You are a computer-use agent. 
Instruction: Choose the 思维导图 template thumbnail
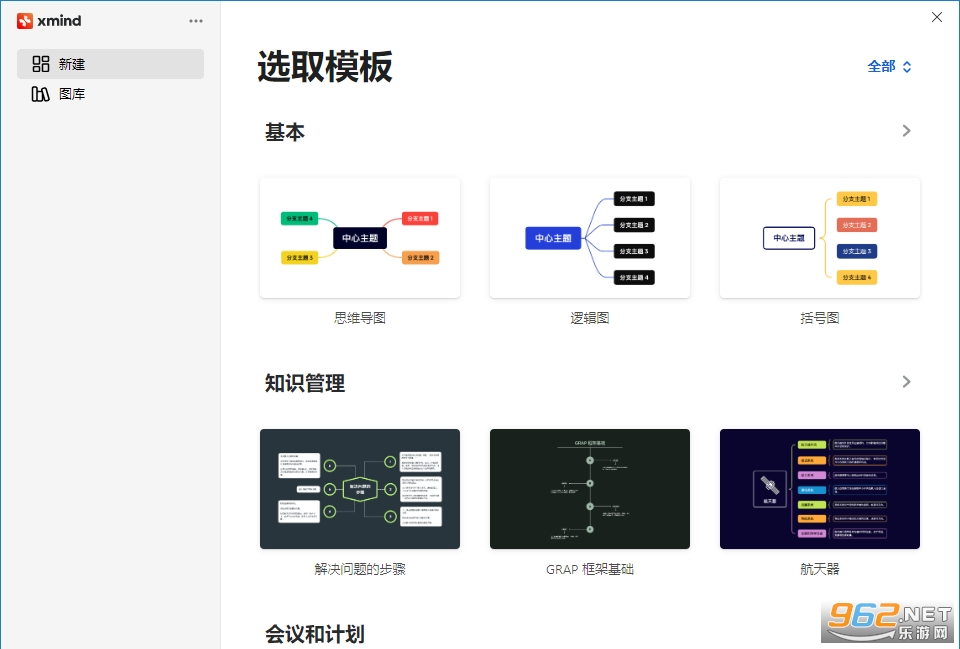tap(360, 238)
